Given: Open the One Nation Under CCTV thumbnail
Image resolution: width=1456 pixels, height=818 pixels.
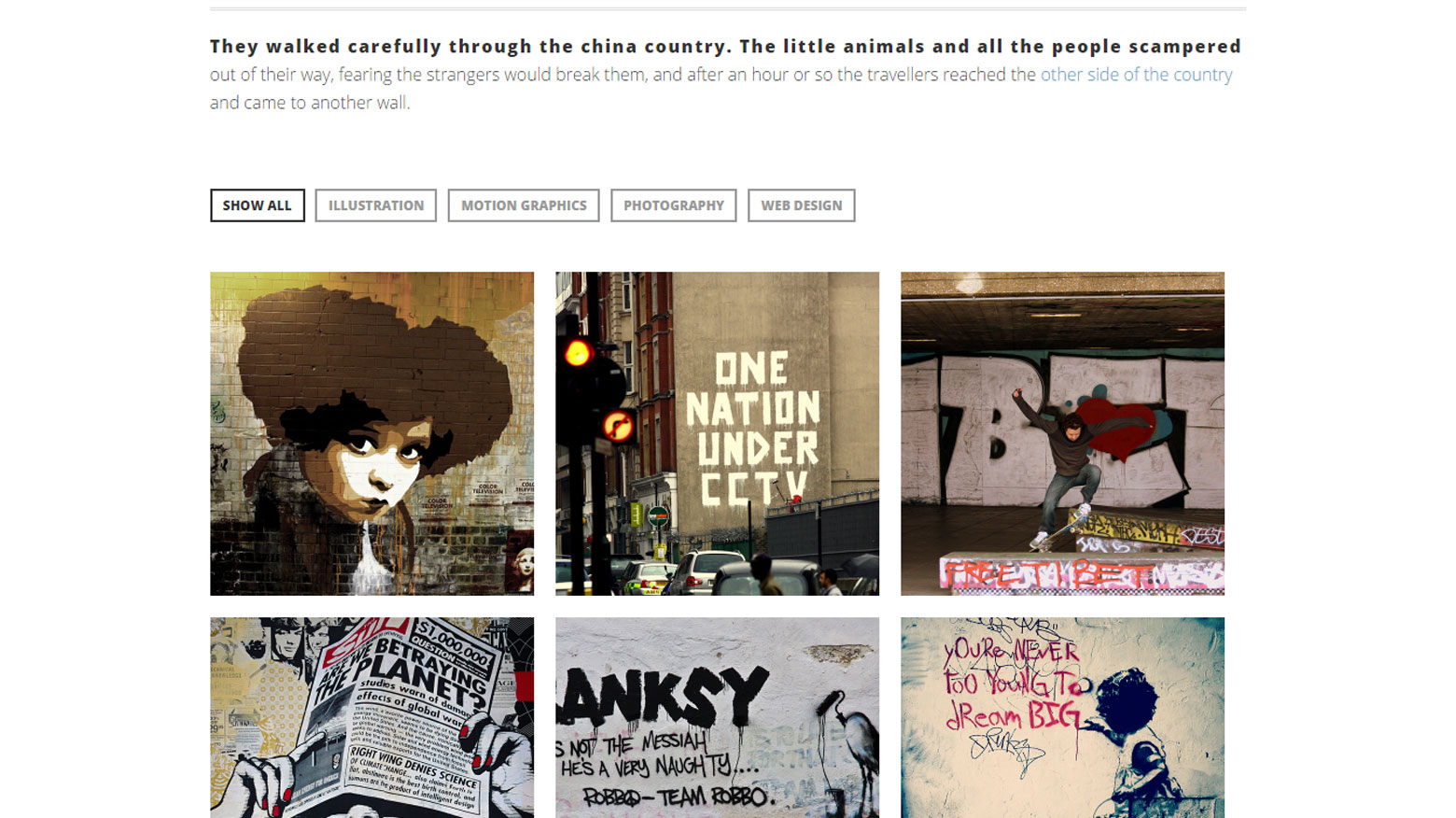Looking at the screenshot, I should point(717,433).
